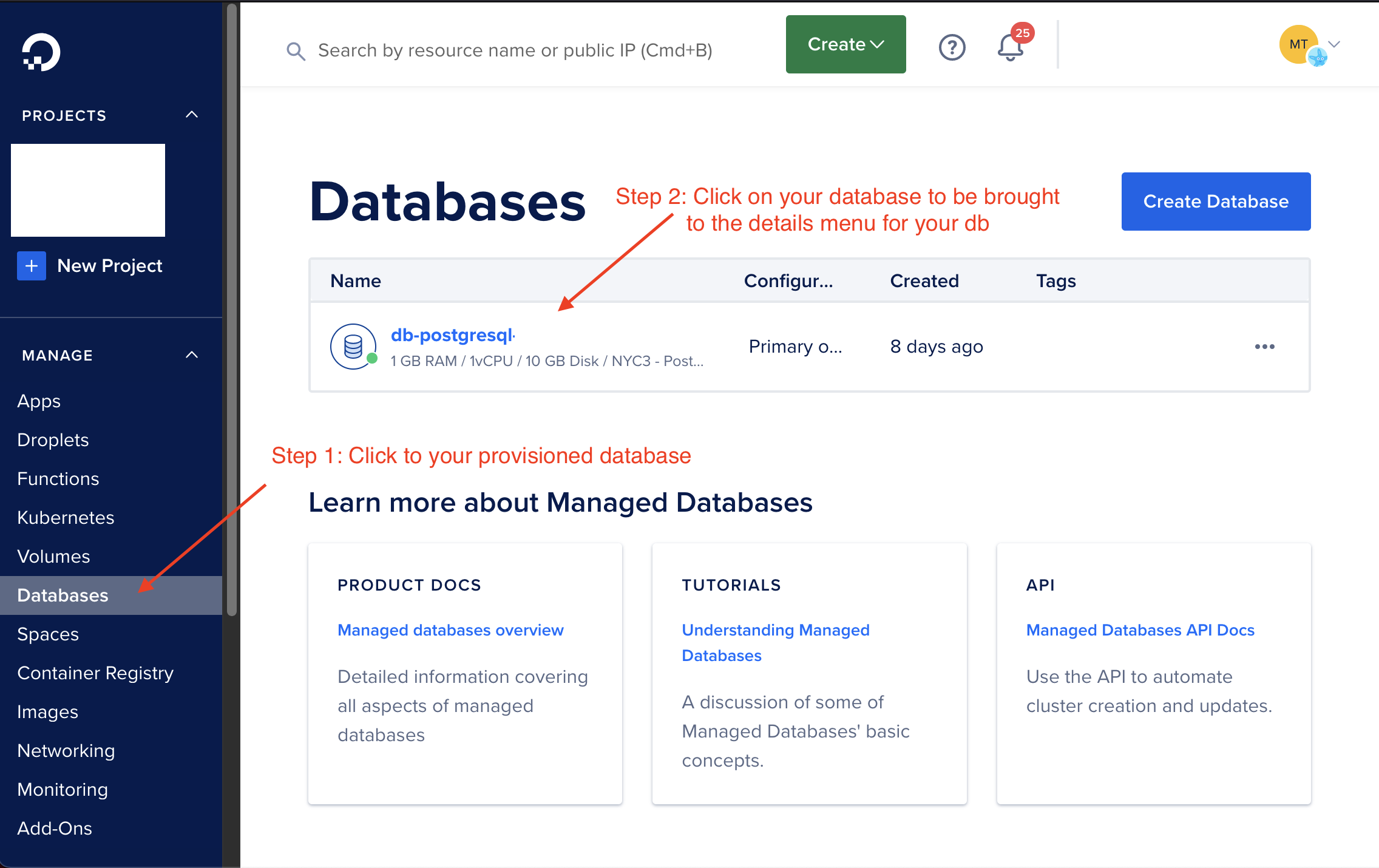1379x868 pixels.
Task: Open Managed Databases API Docs link
Action: pyautogui.click(x=1140, y=630)
